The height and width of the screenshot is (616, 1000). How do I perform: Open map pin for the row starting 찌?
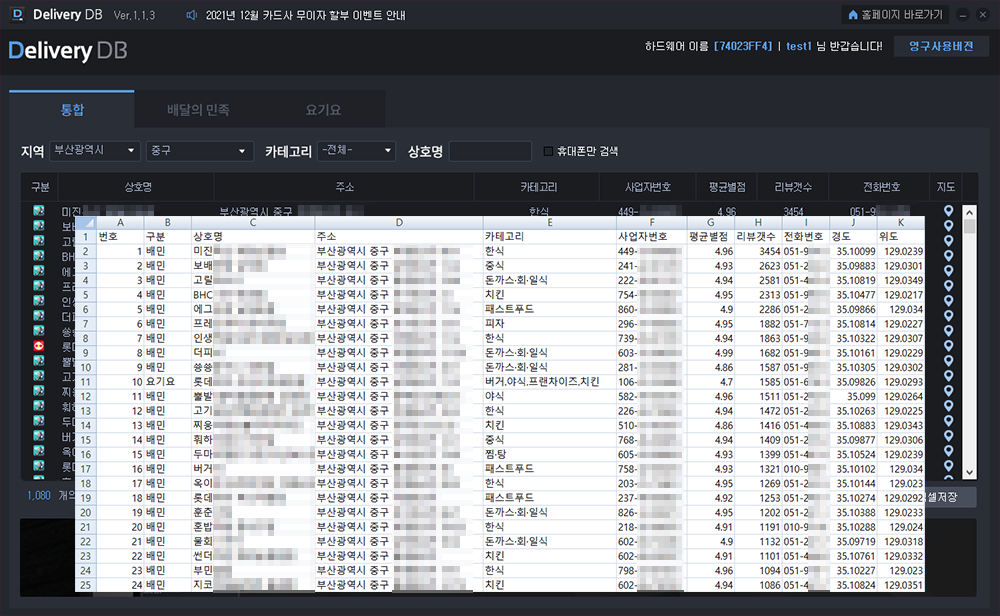(948, 390)
